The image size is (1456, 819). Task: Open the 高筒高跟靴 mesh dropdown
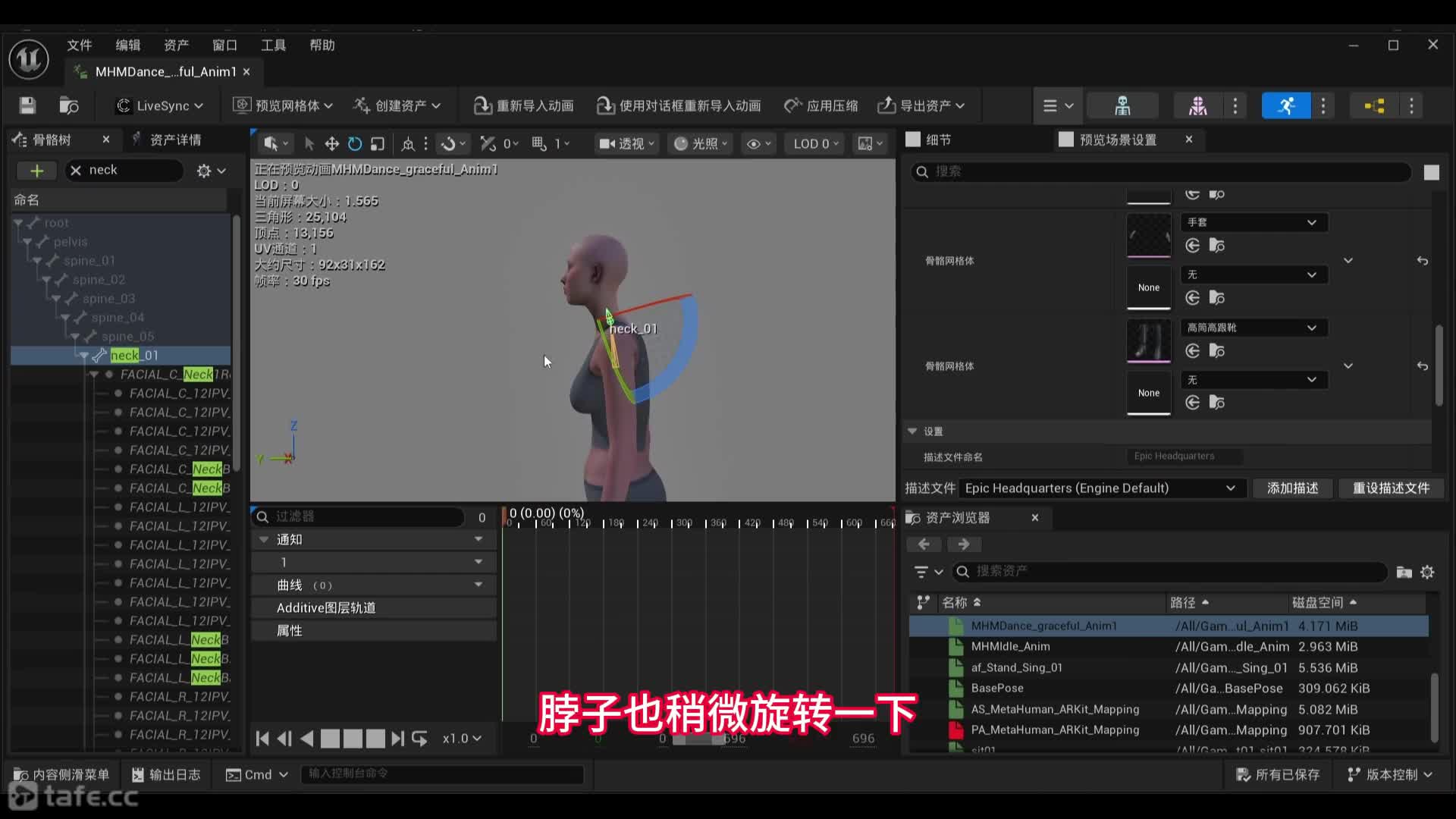(1253, 328)
